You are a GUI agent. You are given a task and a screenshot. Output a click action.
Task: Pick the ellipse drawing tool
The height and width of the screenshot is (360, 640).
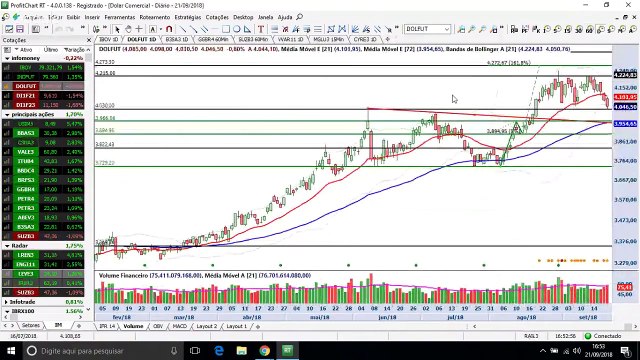(x=236, y=29)
